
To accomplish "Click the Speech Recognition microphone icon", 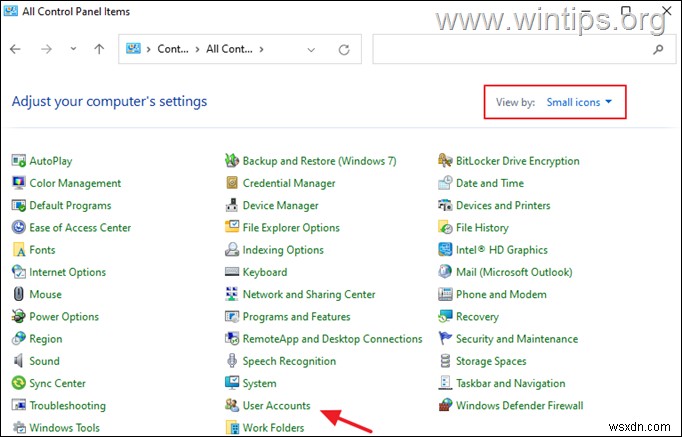I will coord(232,361).
